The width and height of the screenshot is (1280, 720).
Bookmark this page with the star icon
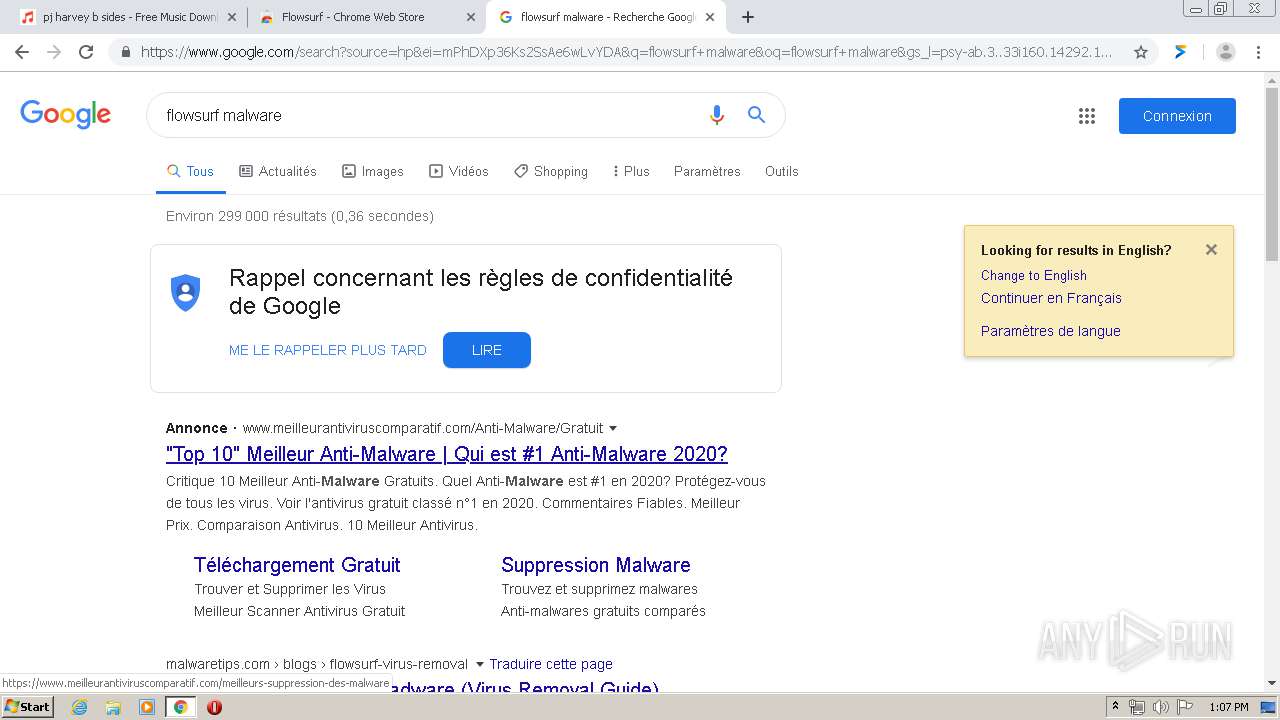tap(1140, 52)
